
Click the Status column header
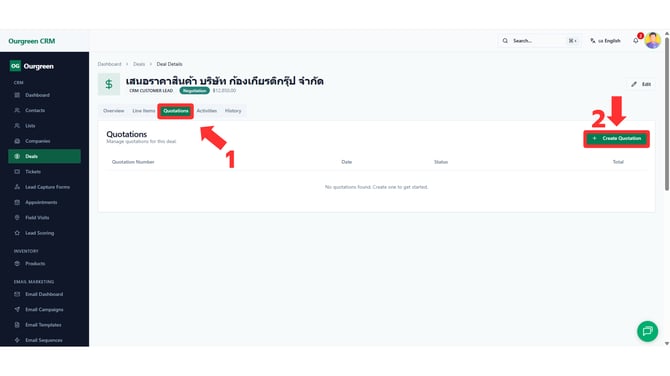pyautogui.click(x=441, y=162)
